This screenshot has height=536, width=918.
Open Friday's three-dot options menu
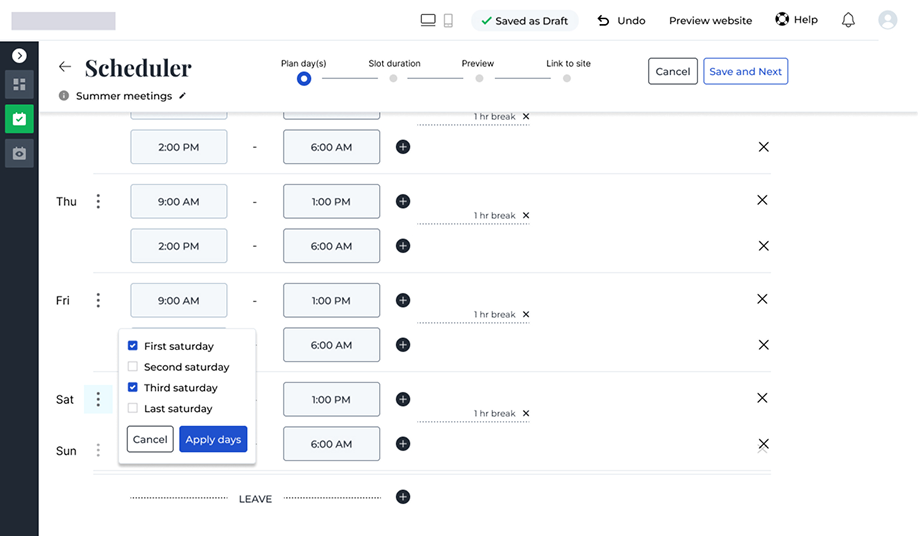(98, 300)
